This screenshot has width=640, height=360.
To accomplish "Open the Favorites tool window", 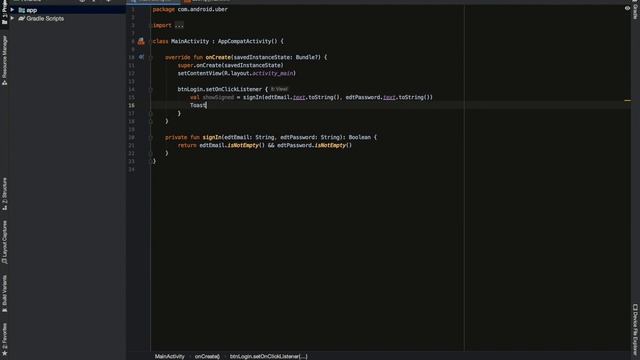I will 4,336.
